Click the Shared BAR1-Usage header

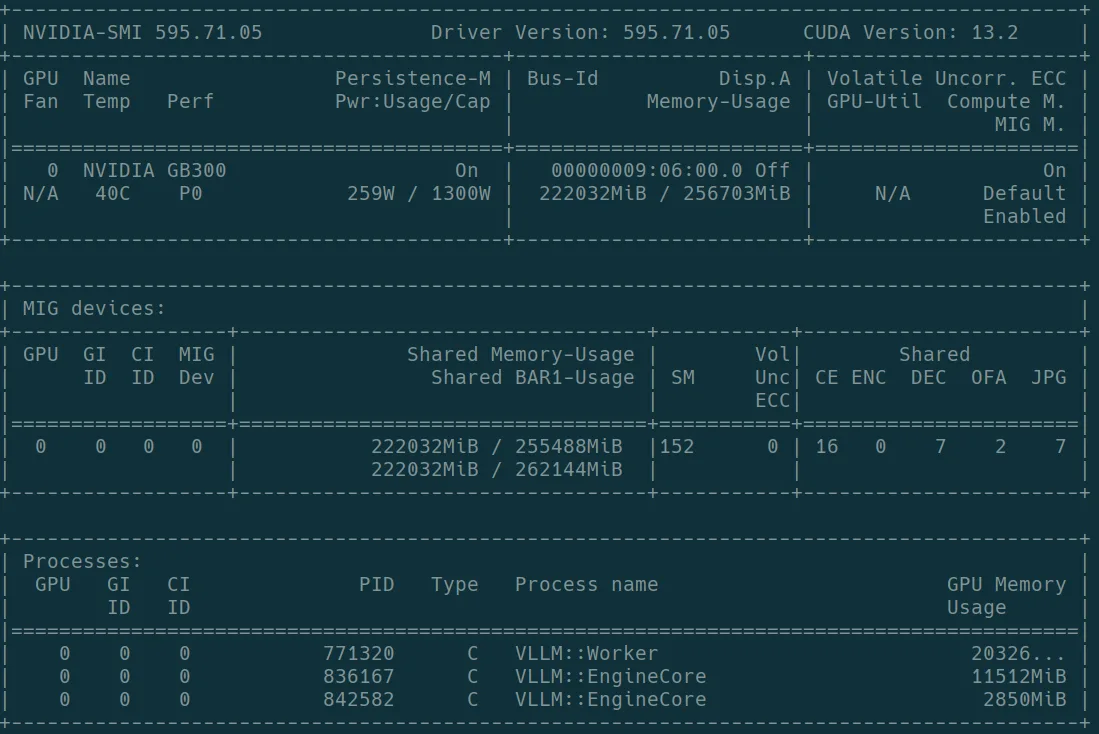[x=533, y=378]
